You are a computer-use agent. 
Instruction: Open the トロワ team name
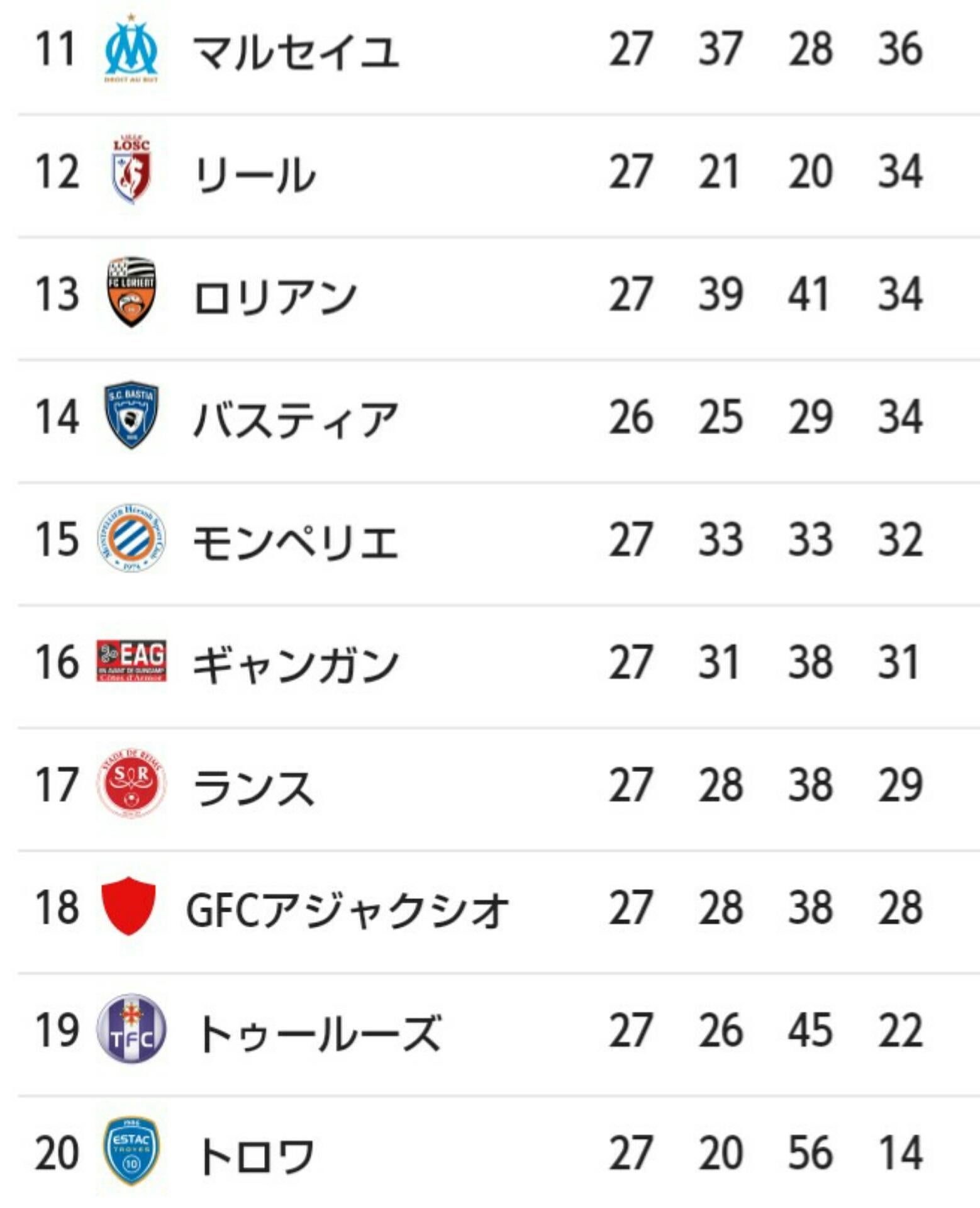[x=255, y=1155]
